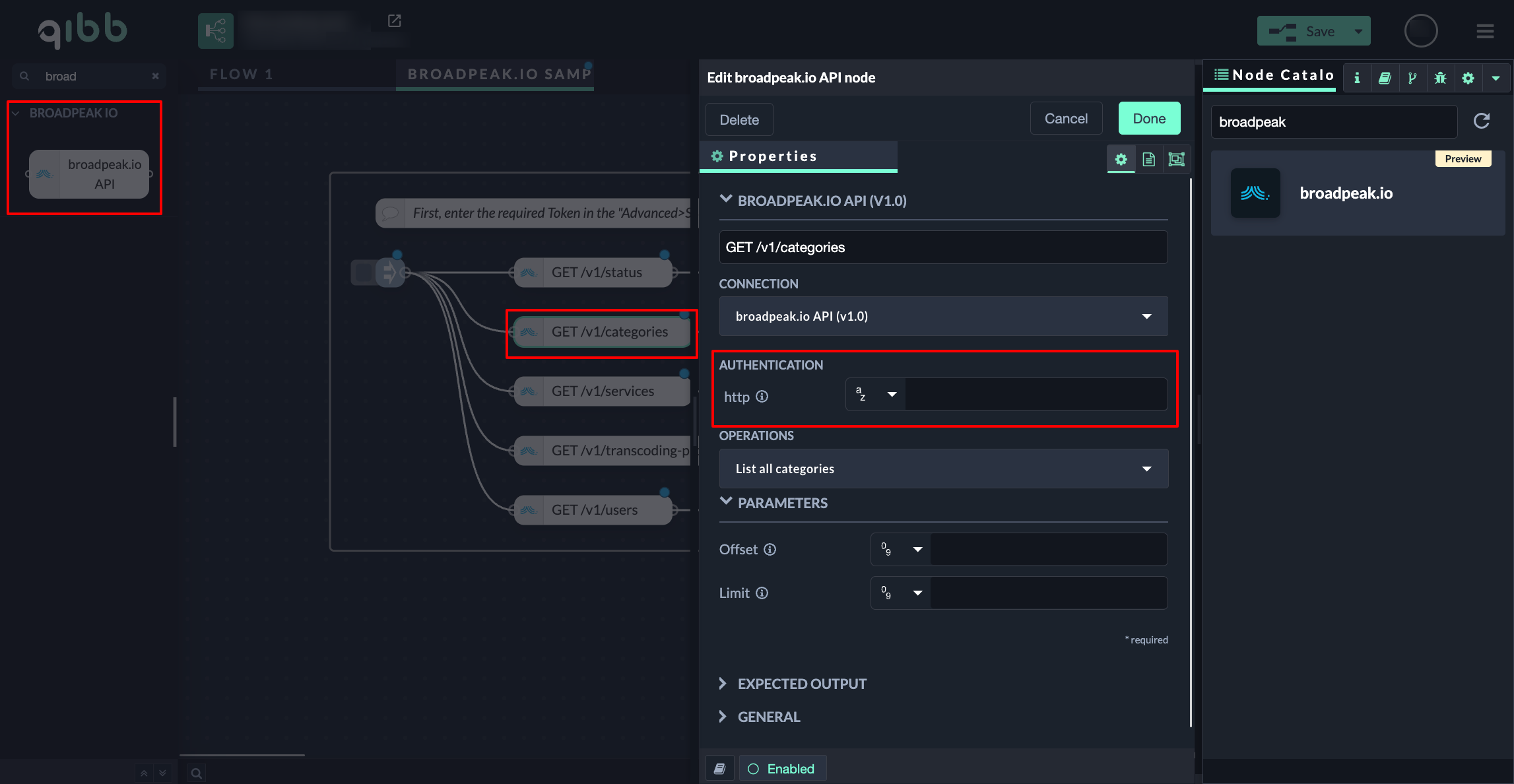Select the Node Catalog tab
This screenshot has height=784, width=1514.
click(x=1274, y=75)
